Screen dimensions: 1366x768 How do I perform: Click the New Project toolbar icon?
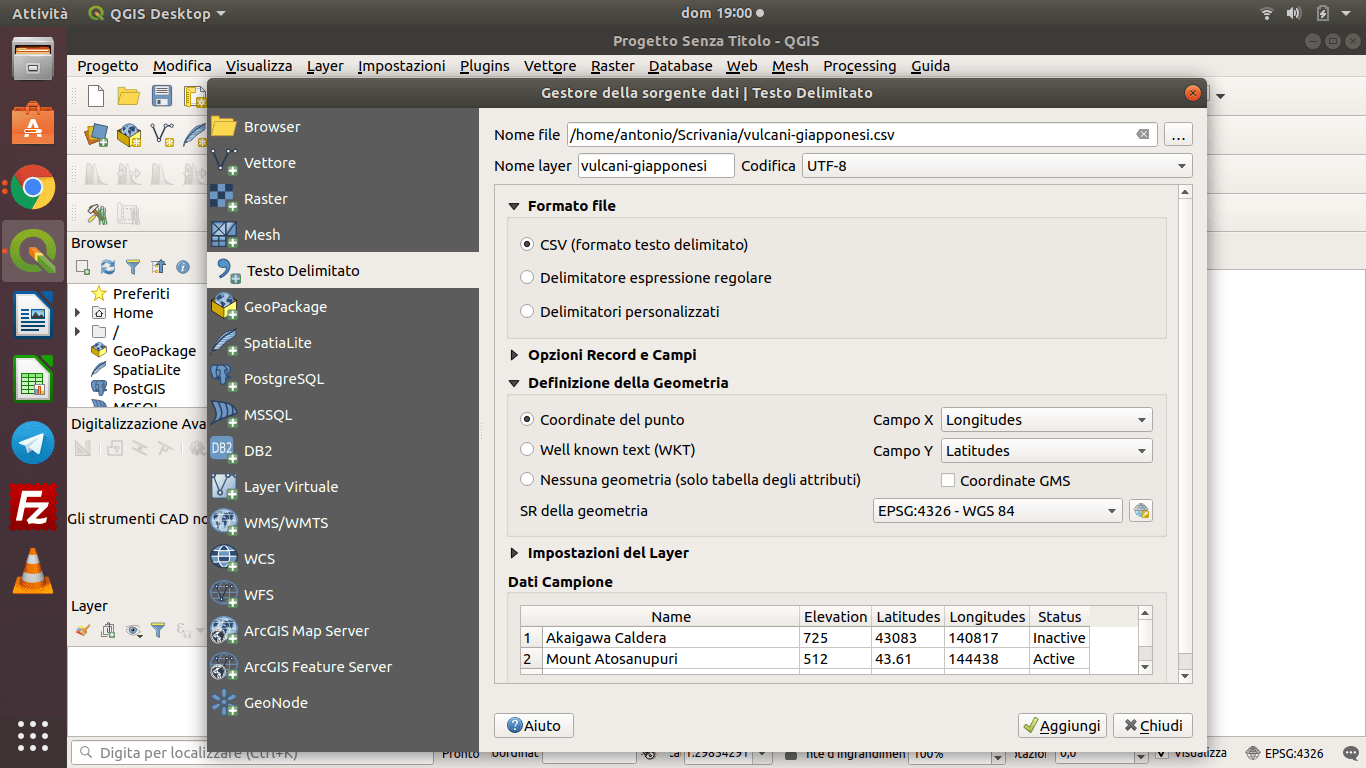(x=96, y=96)
